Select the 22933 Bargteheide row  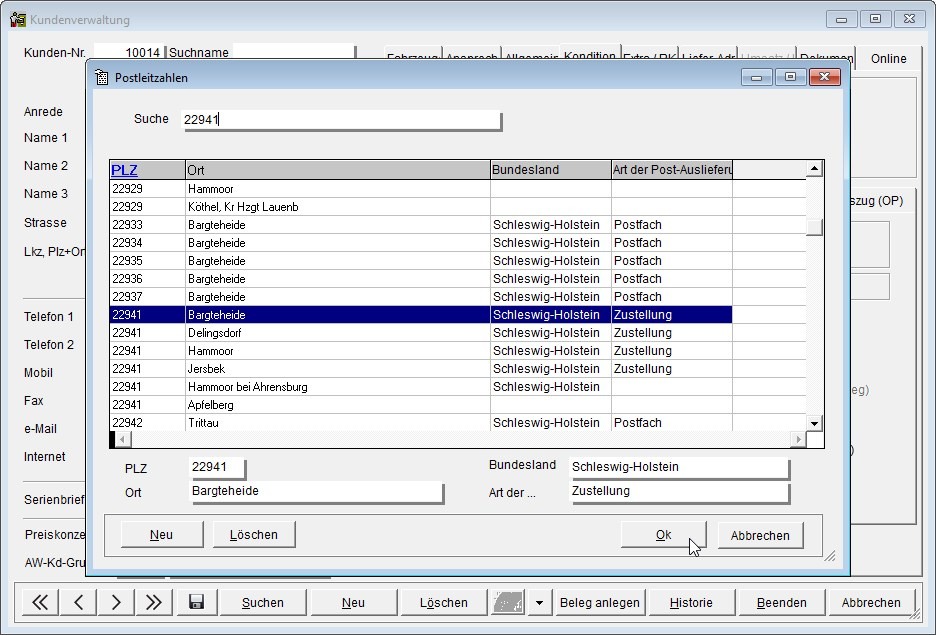tap(421, 224)
